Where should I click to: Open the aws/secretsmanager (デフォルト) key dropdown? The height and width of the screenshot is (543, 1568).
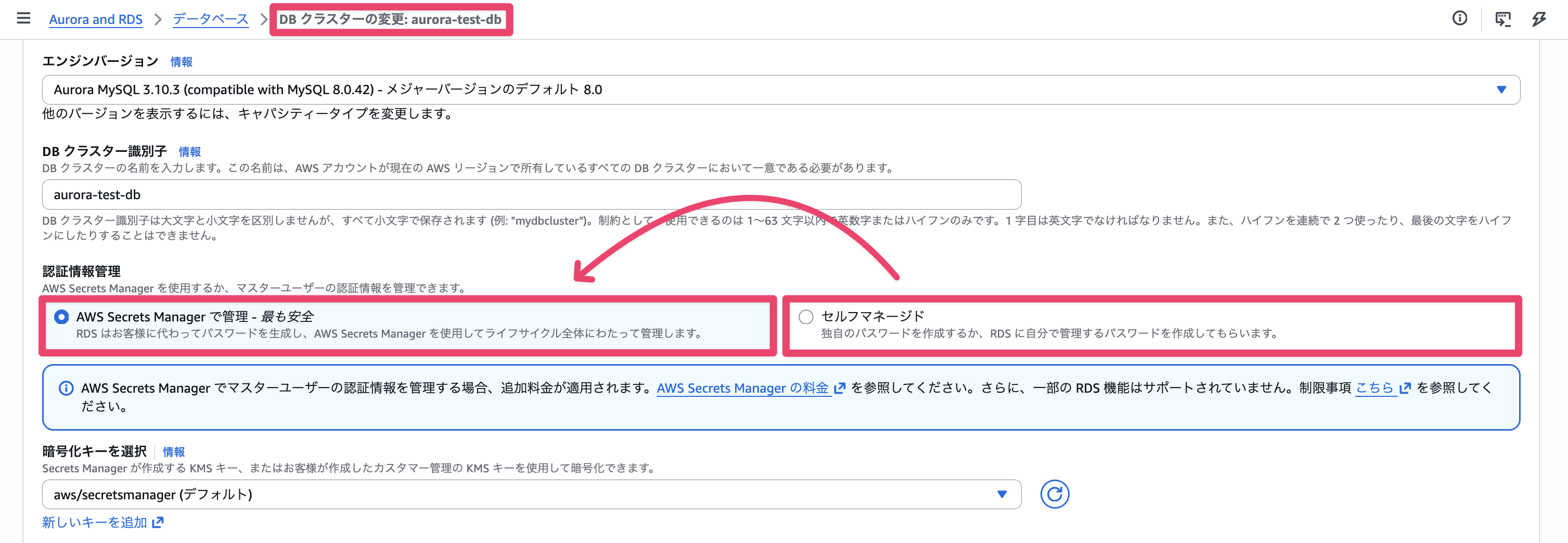[x=531, y=494]
